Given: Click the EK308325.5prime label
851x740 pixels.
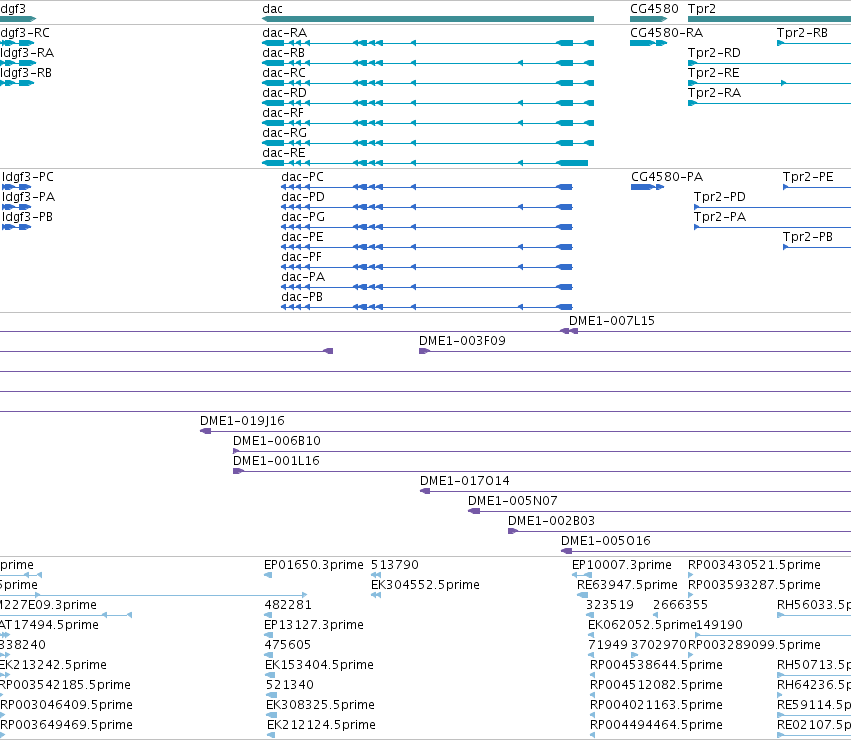Looking at the screenshot, I should coord(320,705).
